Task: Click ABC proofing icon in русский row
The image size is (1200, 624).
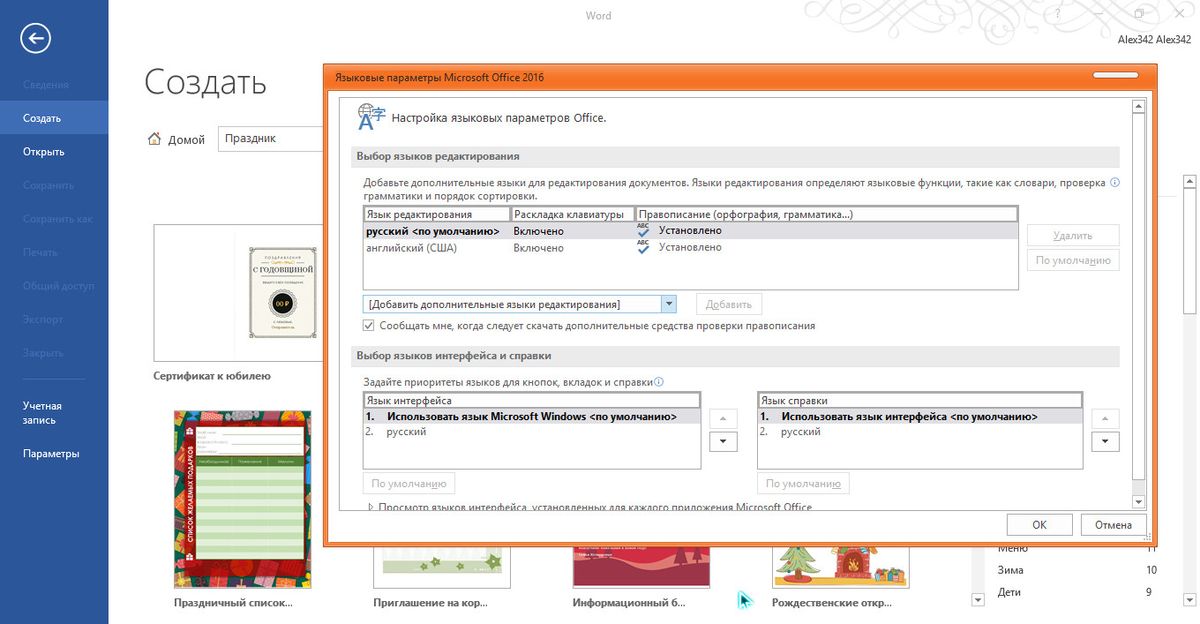Action: [643, 230]
